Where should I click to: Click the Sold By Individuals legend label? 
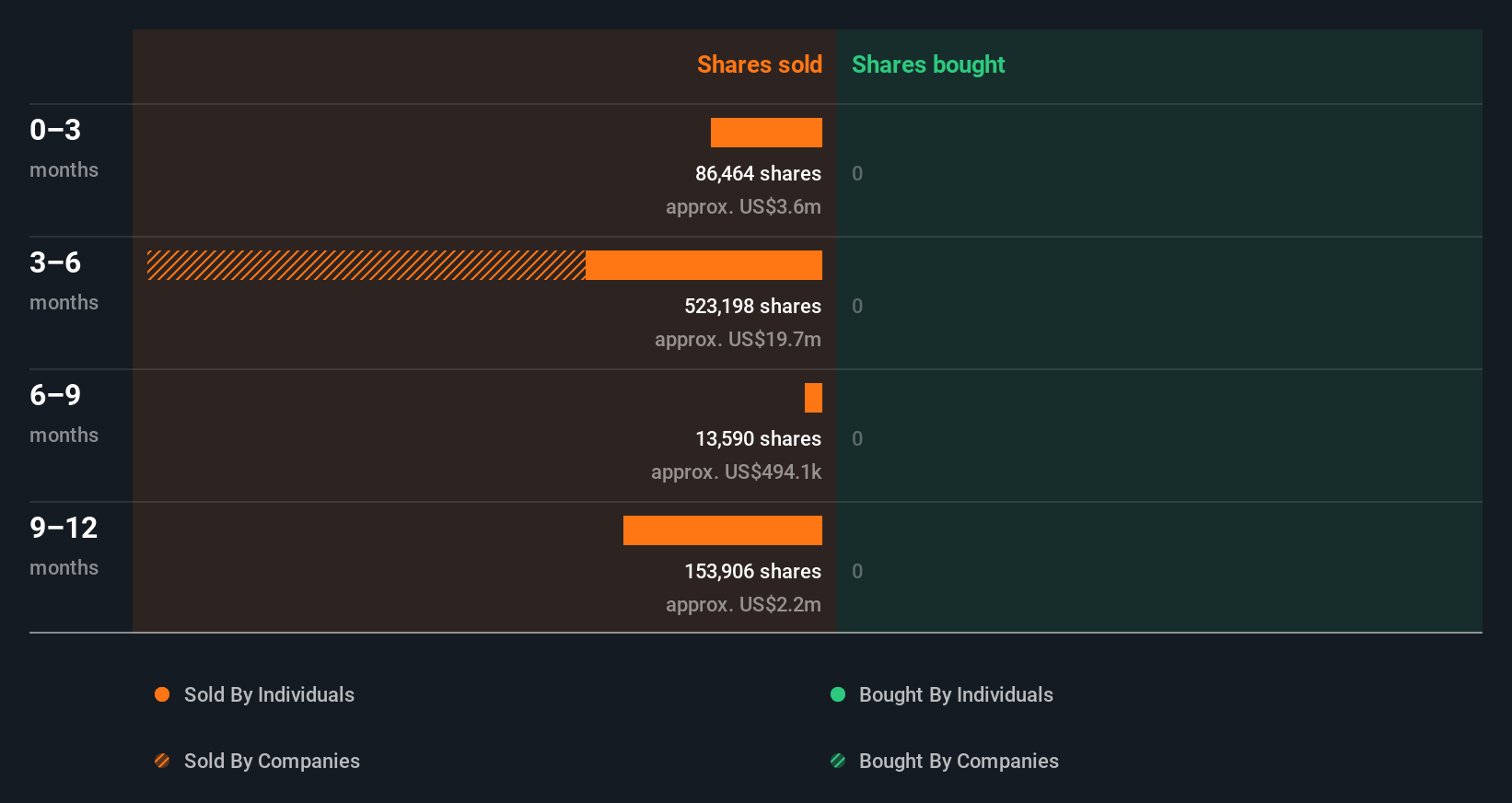[269, 694]
